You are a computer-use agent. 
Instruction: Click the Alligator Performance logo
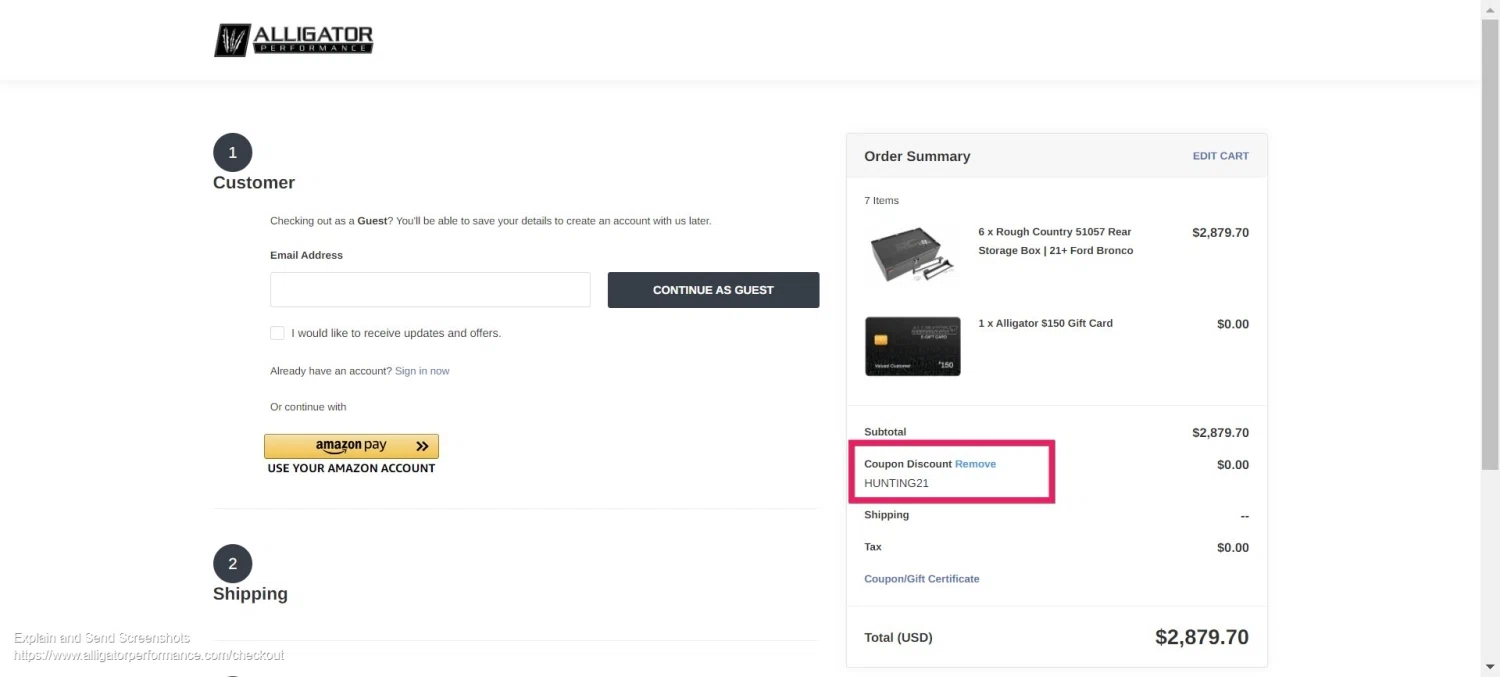click(x=293, y=39)
